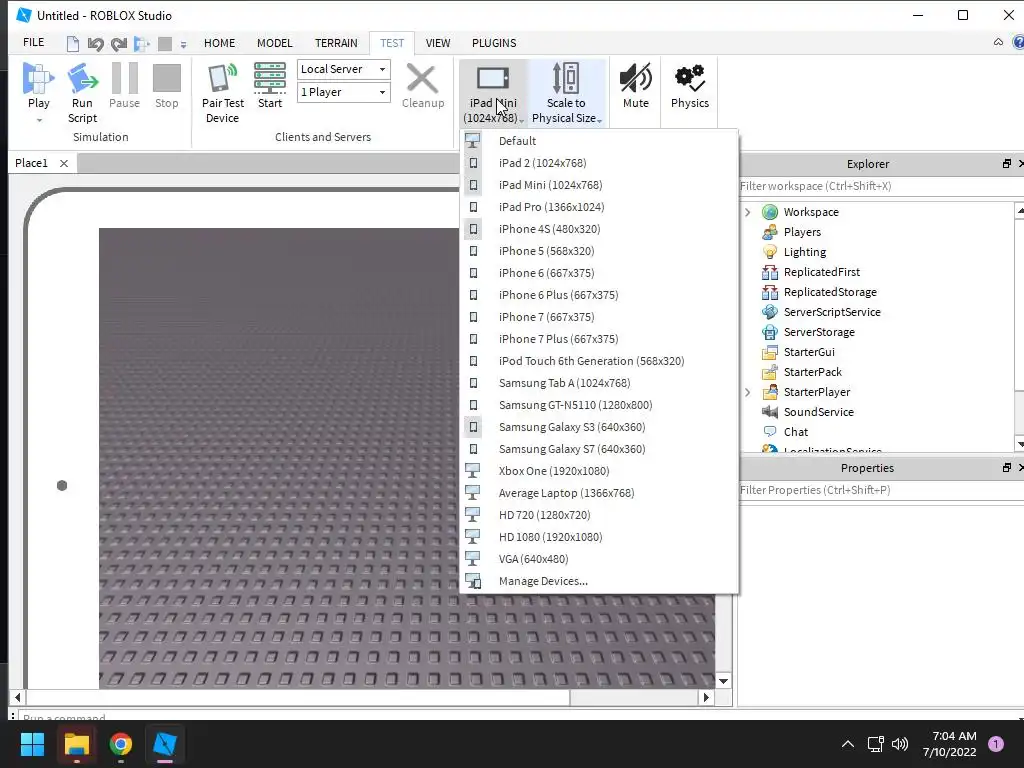Click the Cleanup X icon
This screenshot has width=1024, height=768.
(422, 79)
